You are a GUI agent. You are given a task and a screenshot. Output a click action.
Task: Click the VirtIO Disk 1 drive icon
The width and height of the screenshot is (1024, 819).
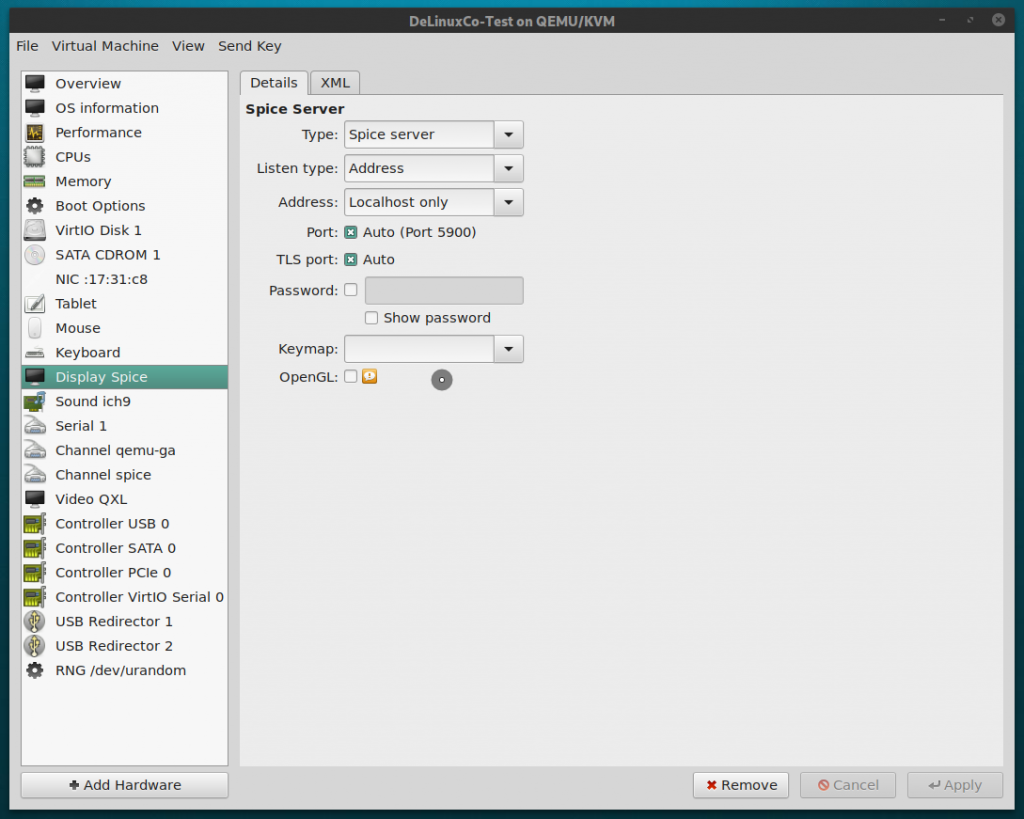[37, 230]
